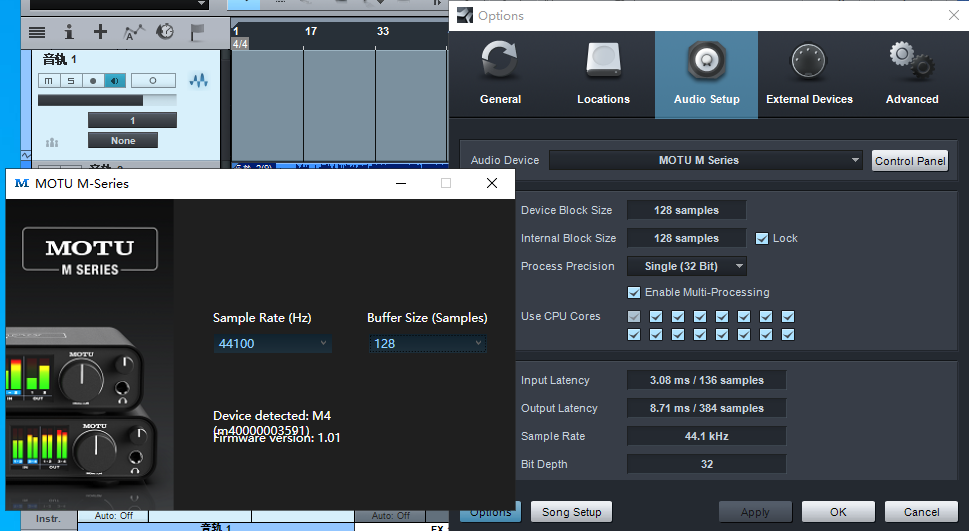969x531 pixels.
Task: Click the Options window logo icon
Action: [465, 15]
